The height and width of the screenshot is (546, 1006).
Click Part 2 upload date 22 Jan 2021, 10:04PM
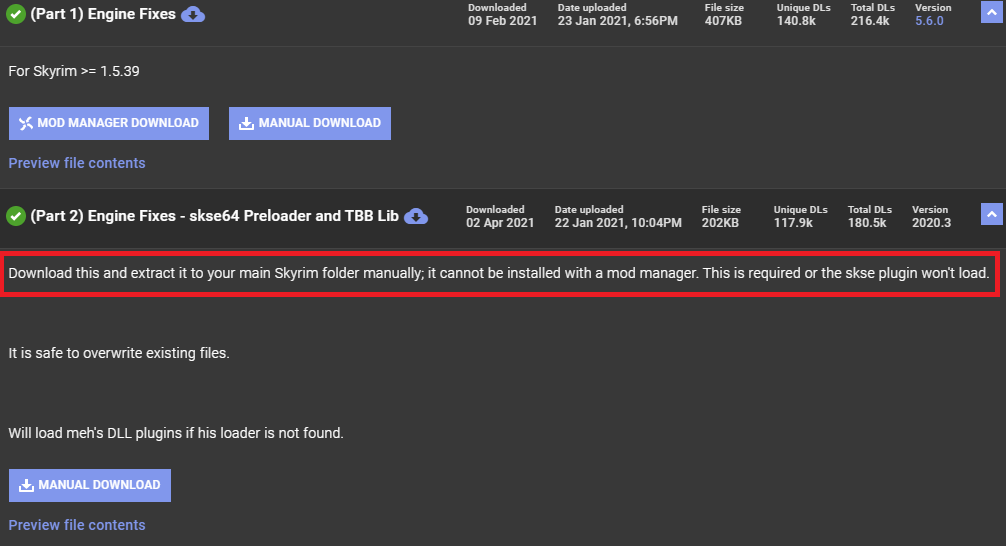pyautogui.click(x=618, y=223)
